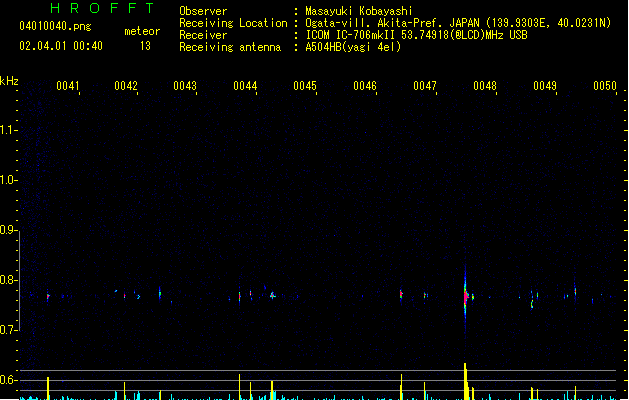Screen dimensions: 629x400
Task: Click the 1.1 kHz axis label
Action: click(8, 130)
